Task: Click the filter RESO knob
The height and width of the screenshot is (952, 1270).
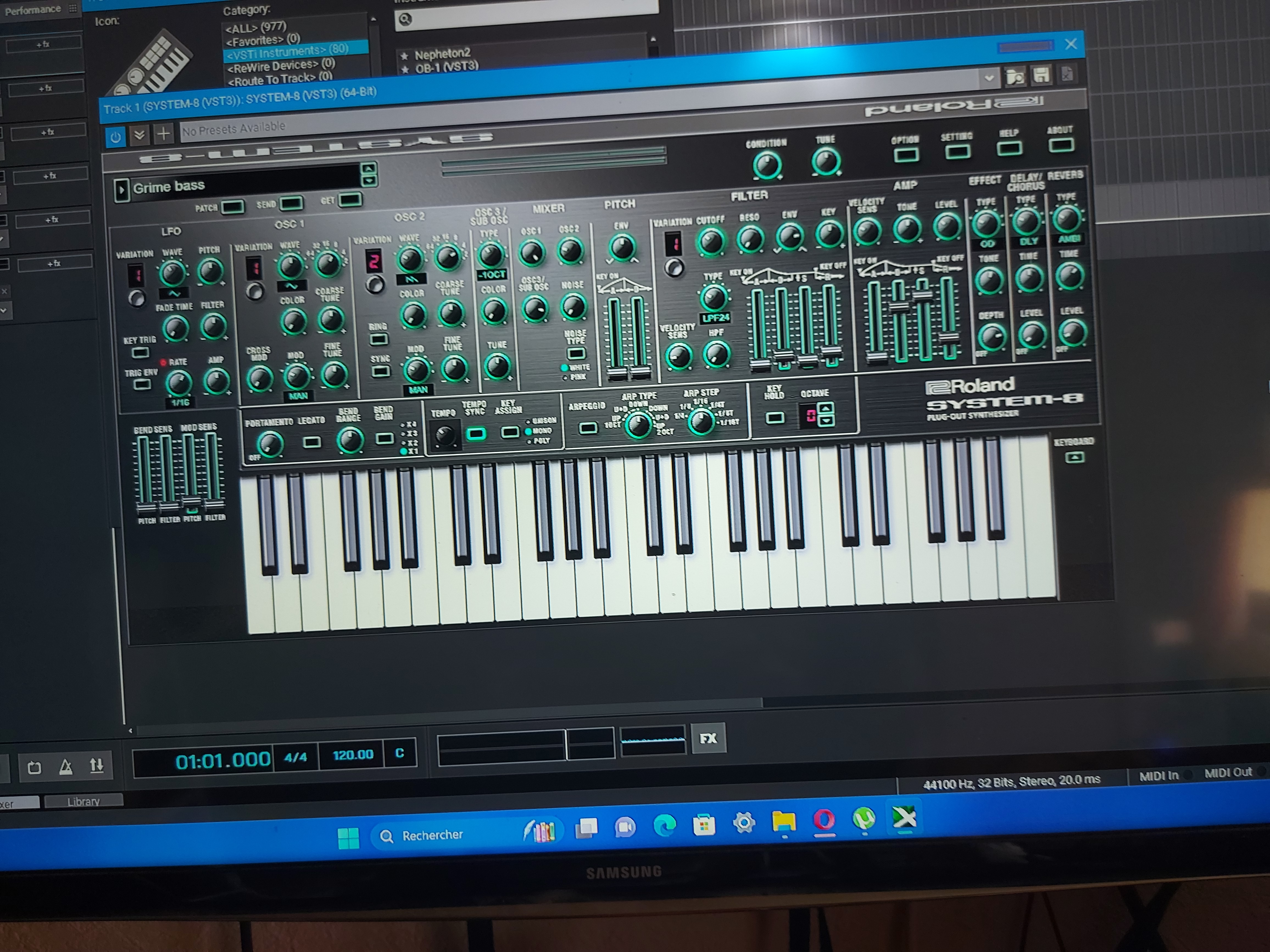Action: 750,239
